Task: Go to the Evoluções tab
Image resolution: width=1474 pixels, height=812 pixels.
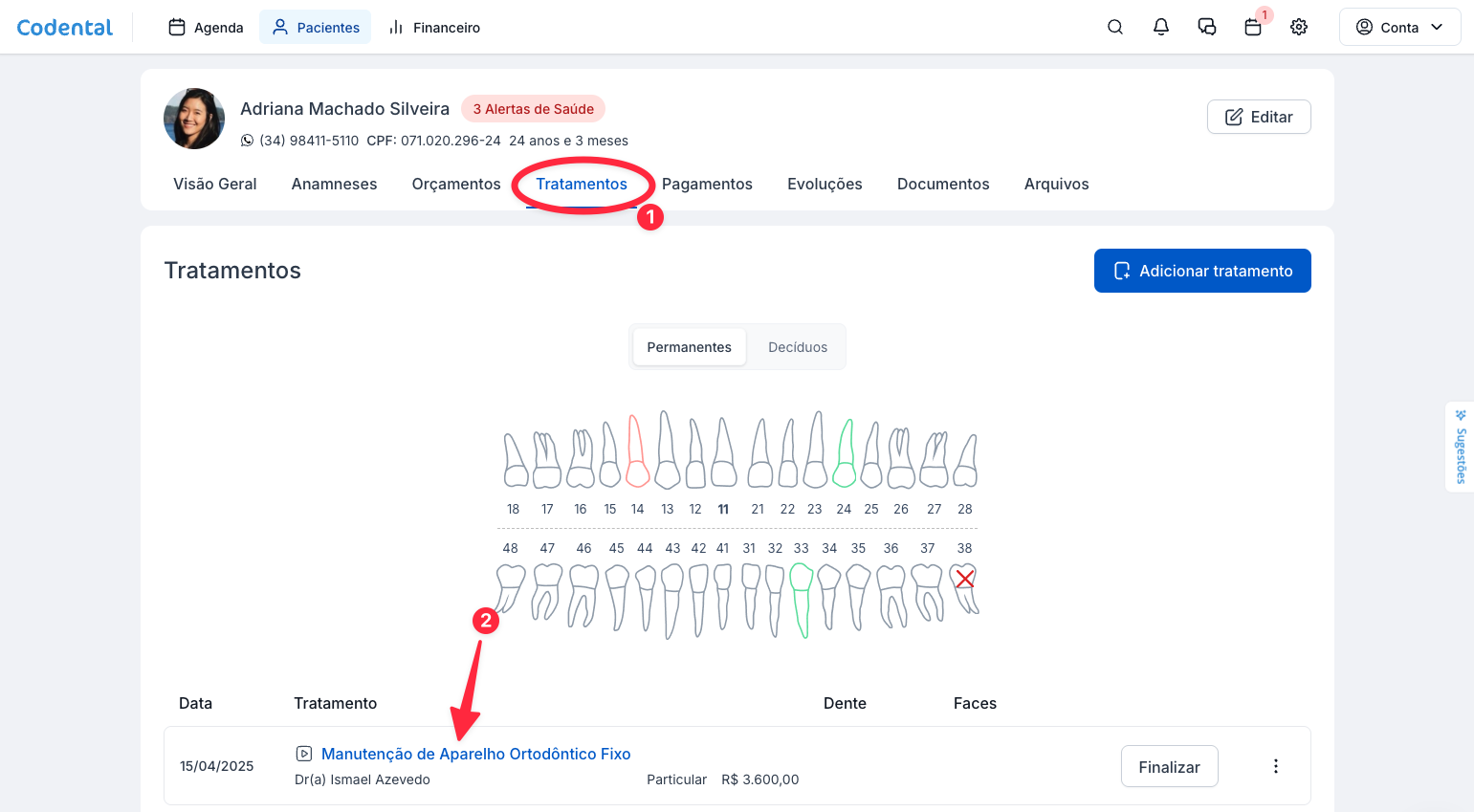Action: (825, 184)
